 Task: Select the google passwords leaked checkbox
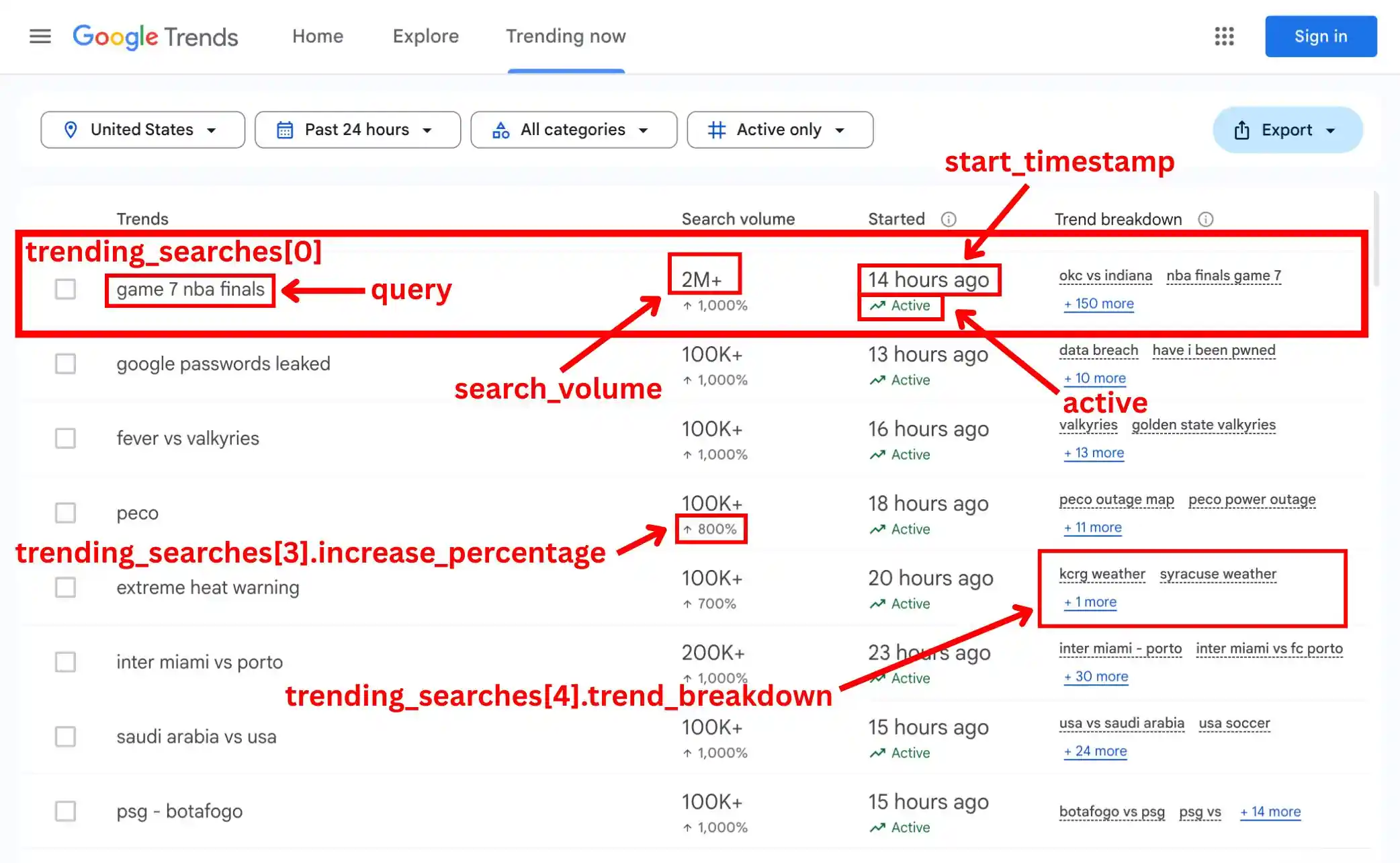click(x=65, y=364)
